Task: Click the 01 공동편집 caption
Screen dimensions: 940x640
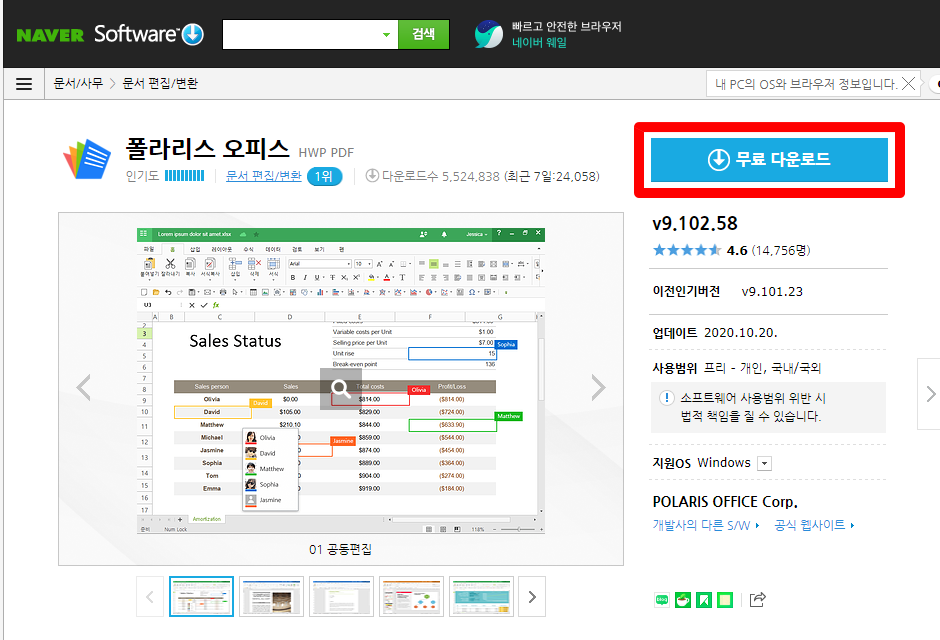Action: click(341, 549)
